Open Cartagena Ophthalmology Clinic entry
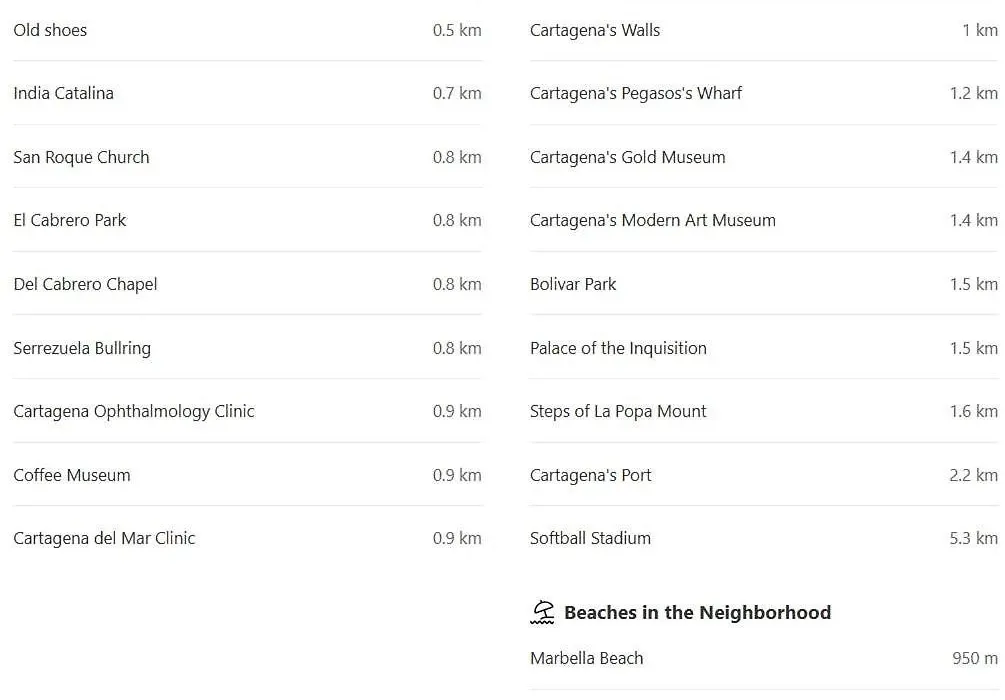 coord(247,411)
